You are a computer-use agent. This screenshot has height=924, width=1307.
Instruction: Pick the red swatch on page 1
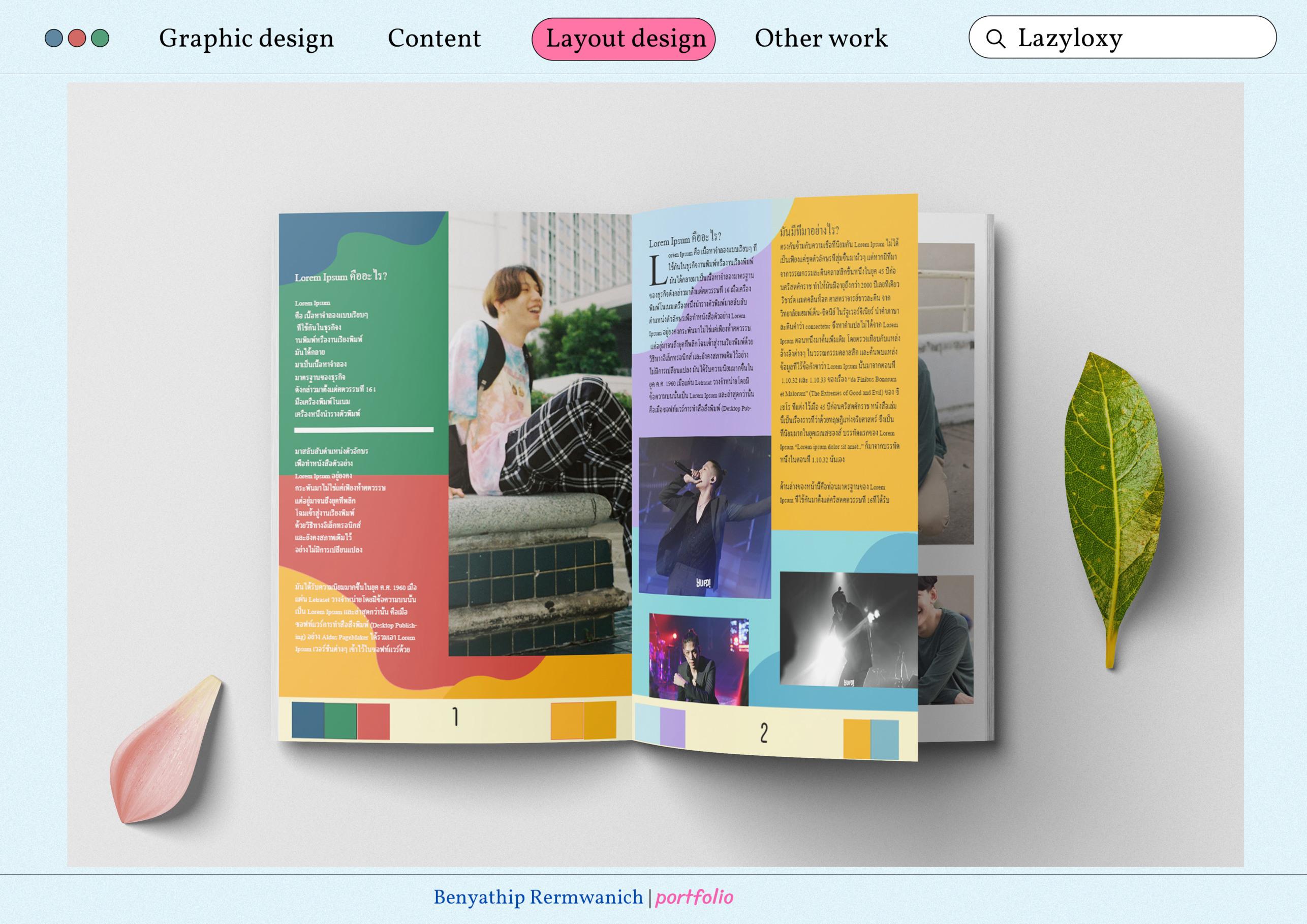coord(374,721)
